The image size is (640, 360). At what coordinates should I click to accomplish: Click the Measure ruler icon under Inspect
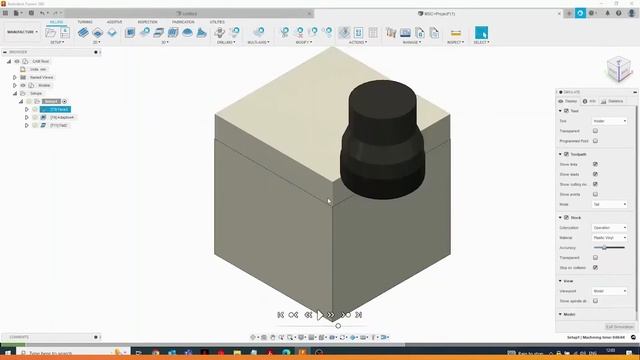(456, 33)
